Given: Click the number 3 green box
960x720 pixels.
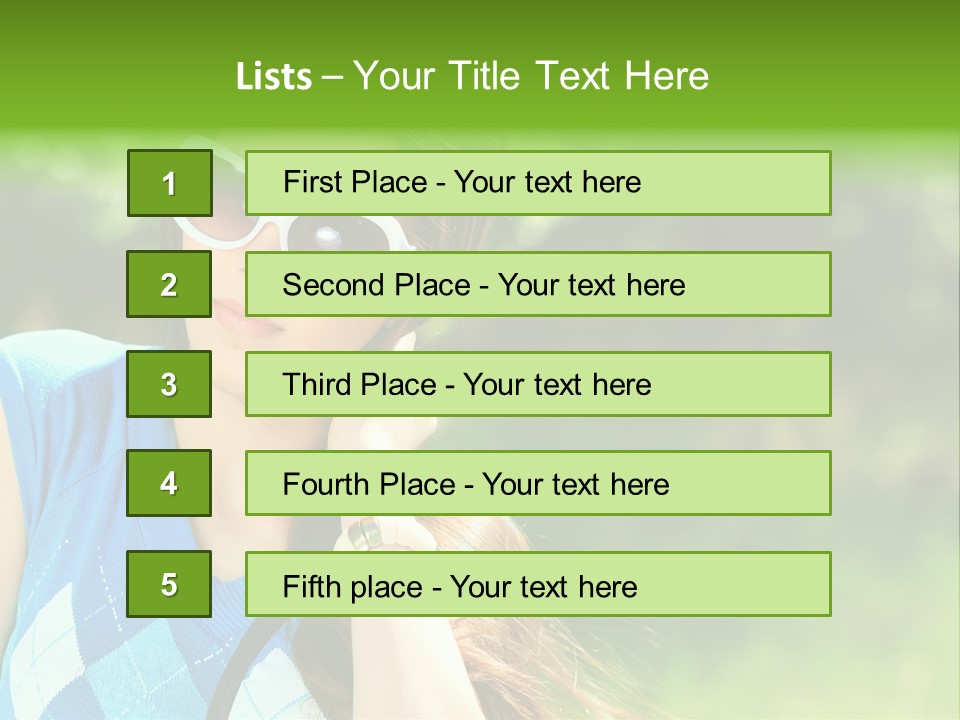Looking at the screenshot, I should point(169,384).
